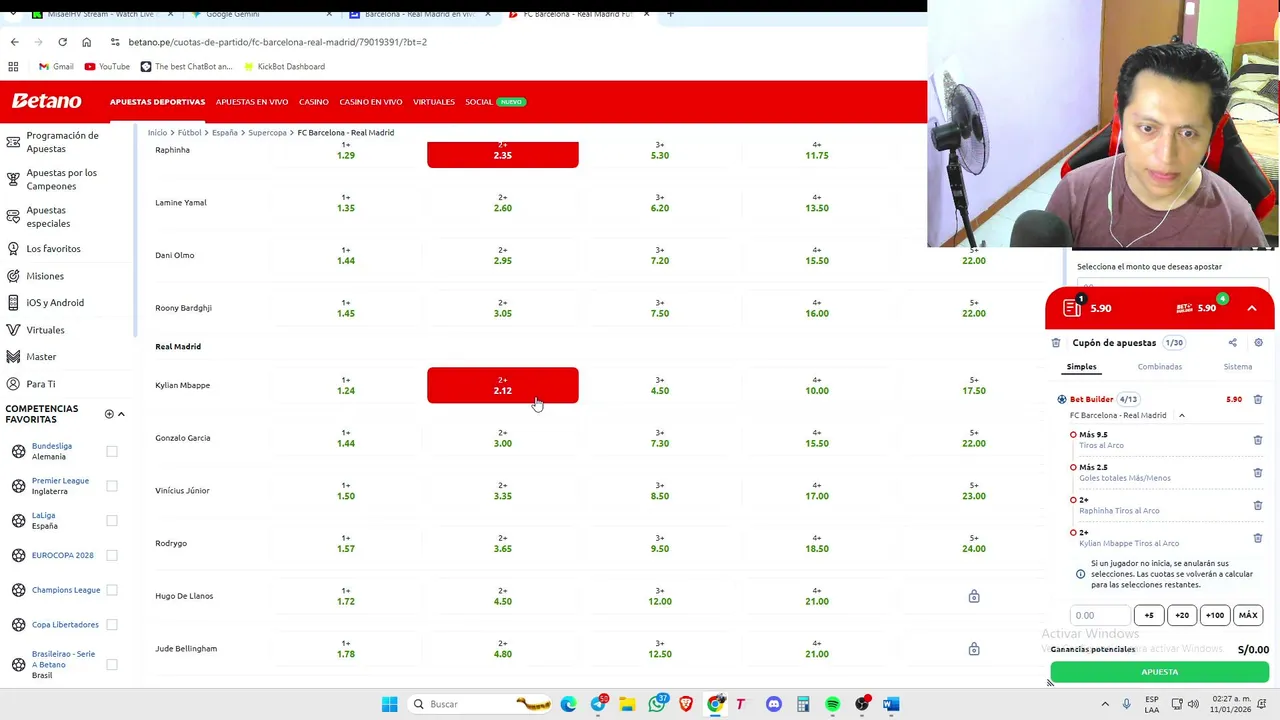1280x720 pixels.
Task: Deselect Raphinha 2+ odds 2.35
Action: [x=502, y=154]
